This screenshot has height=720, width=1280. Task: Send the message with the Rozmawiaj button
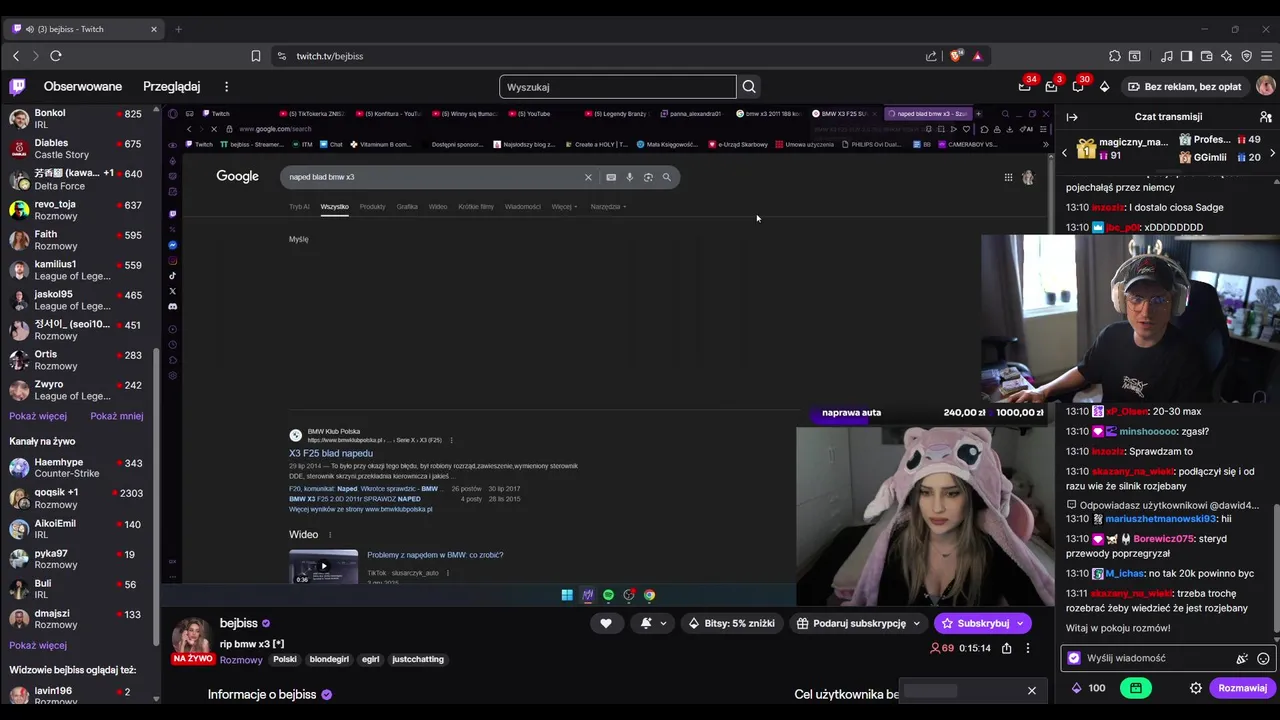[1242, 688]
